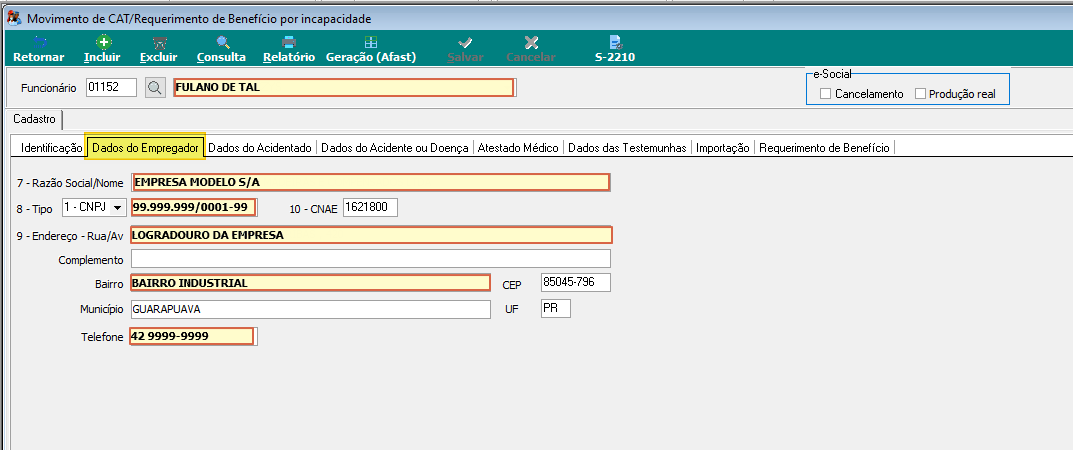Click the Retornar toolbar icon
This screenshot has height=450, width=1073.
39,42
